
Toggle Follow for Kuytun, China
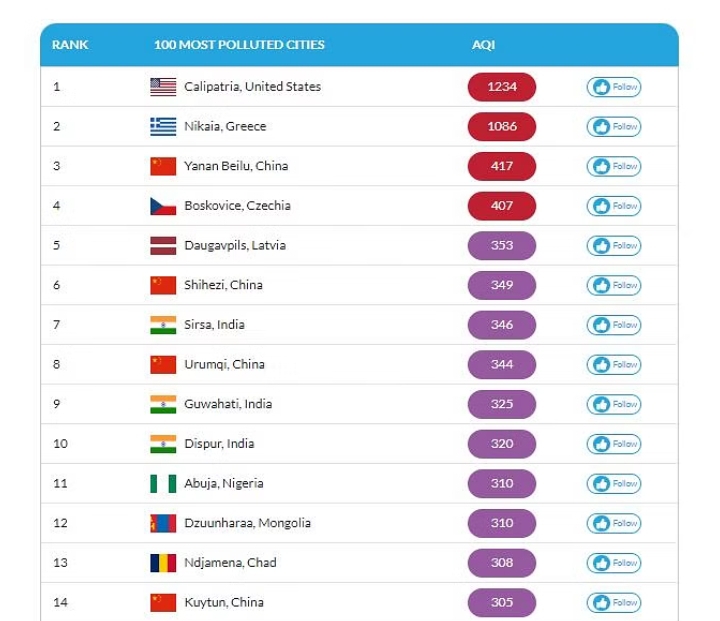click(614, 603)
